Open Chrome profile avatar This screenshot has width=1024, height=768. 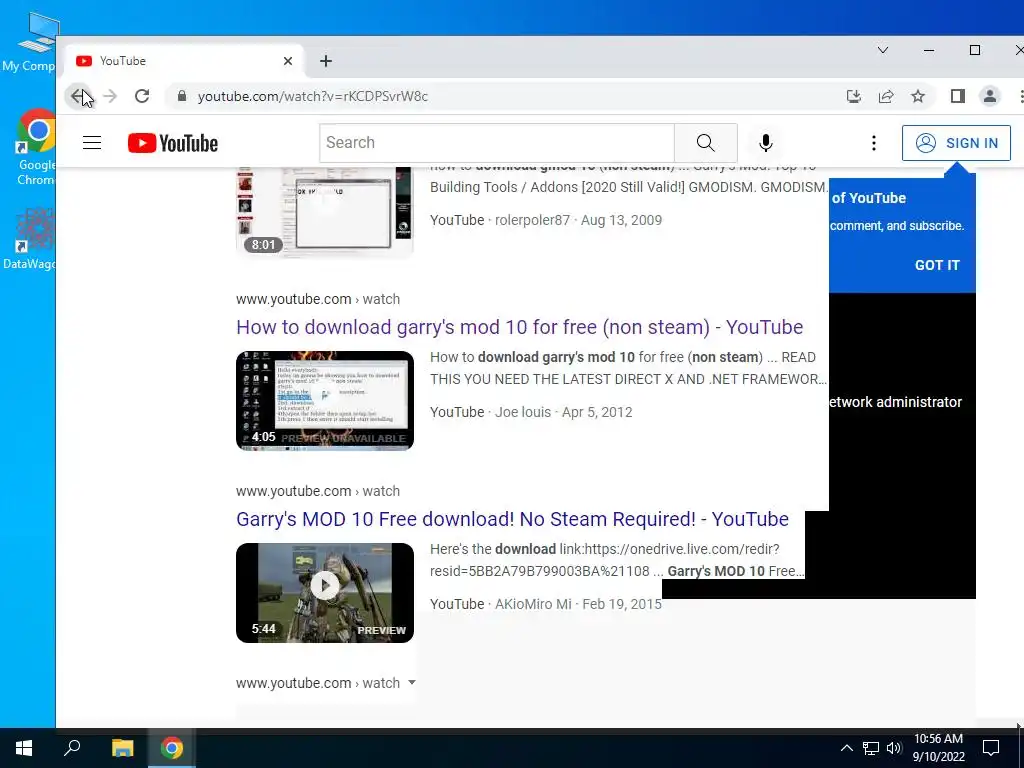click(989, 97)
